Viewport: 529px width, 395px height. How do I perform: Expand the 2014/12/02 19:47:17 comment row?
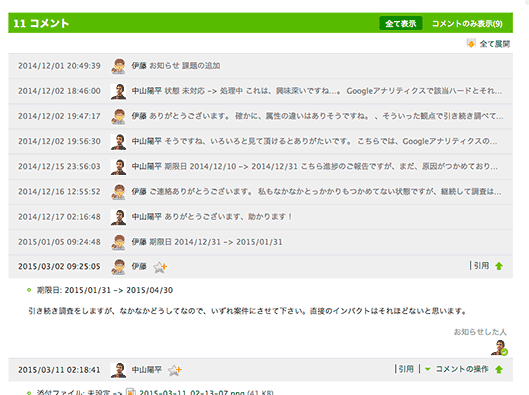pos(260,116)
